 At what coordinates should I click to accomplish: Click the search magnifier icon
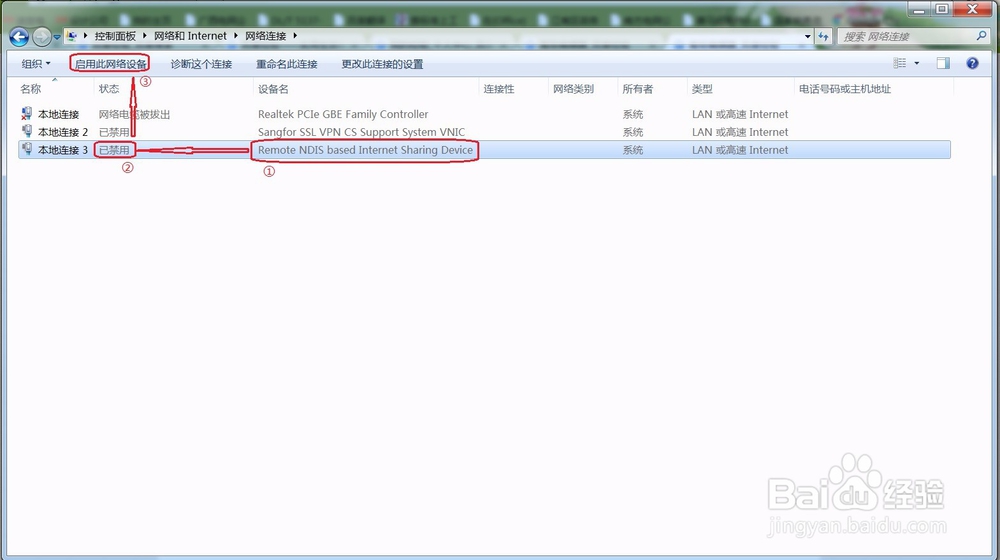pyautogui.click(x=982, y=36)
